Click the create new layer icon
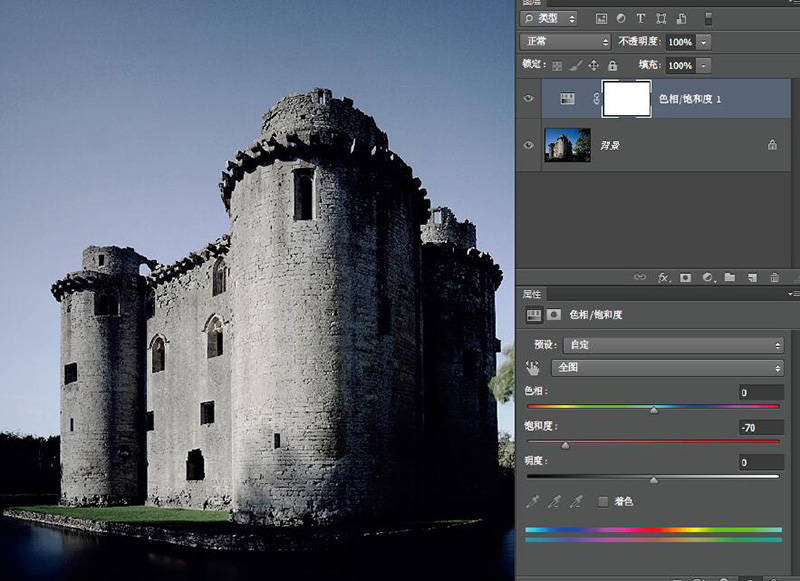This screenshot has width=800, height=581. (x=752, y=277)
